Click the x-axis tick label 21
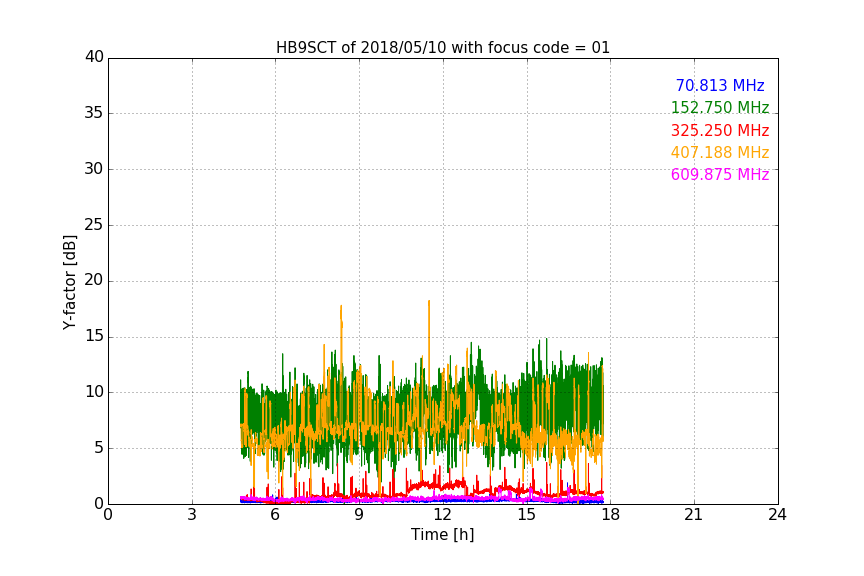This screenshot has height=576, width=864. (694, 515)
